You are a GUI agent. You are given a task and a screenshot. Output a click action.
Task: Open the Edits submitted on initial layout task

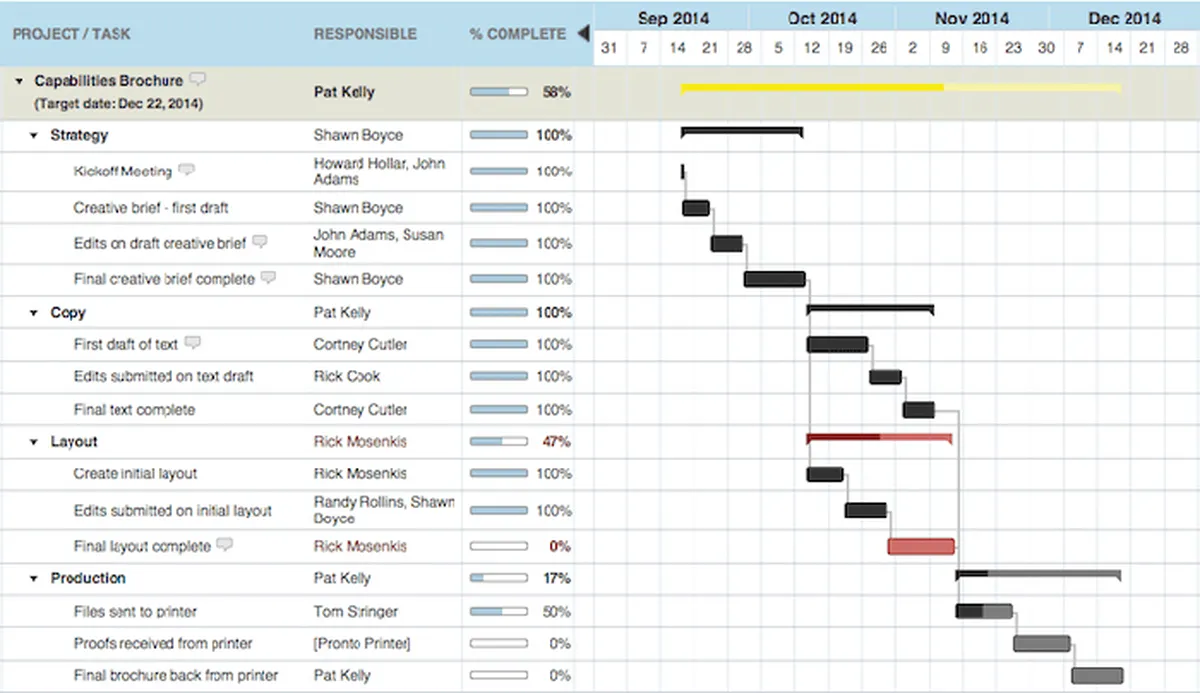pyautogui.click(x=173, y=511)
